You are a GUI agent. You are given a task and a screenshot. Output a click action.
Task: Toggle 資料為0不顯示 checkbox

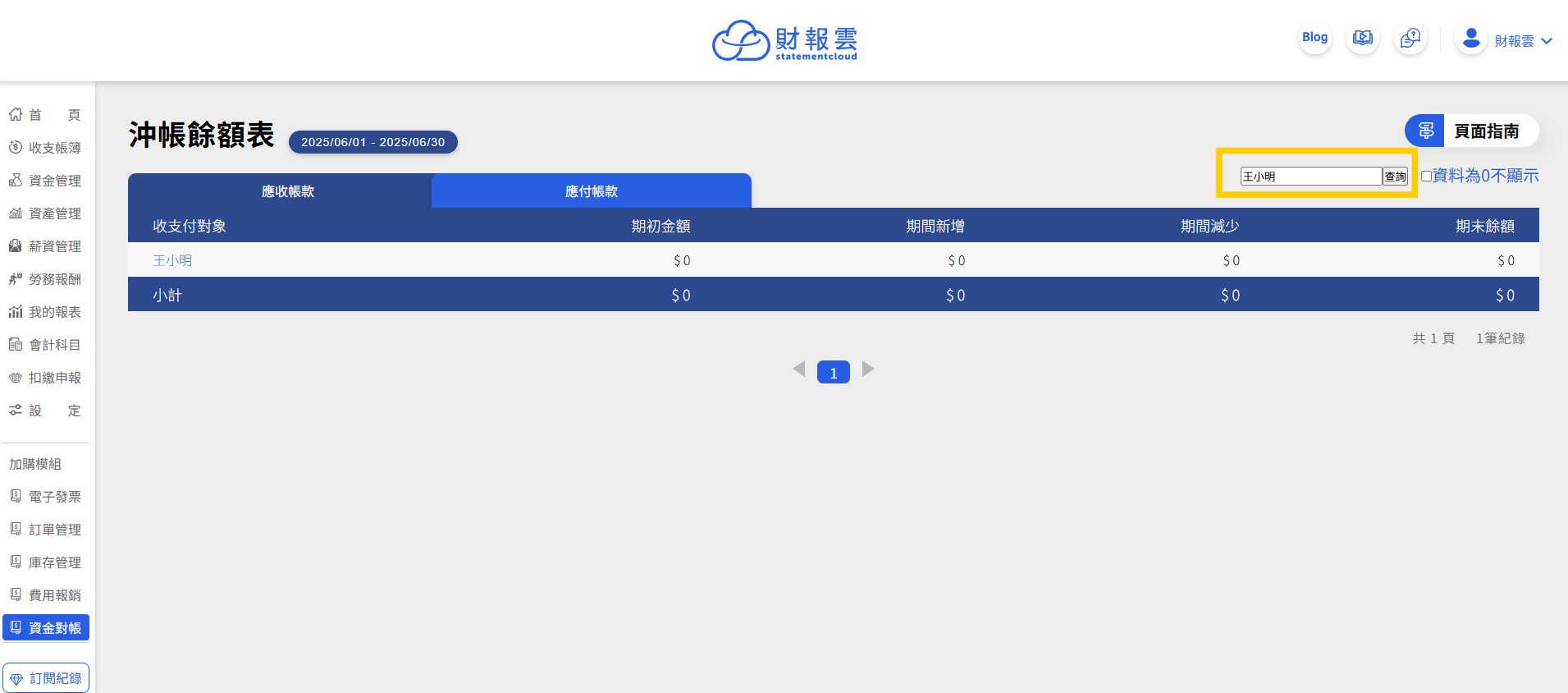coord(1426,176)
